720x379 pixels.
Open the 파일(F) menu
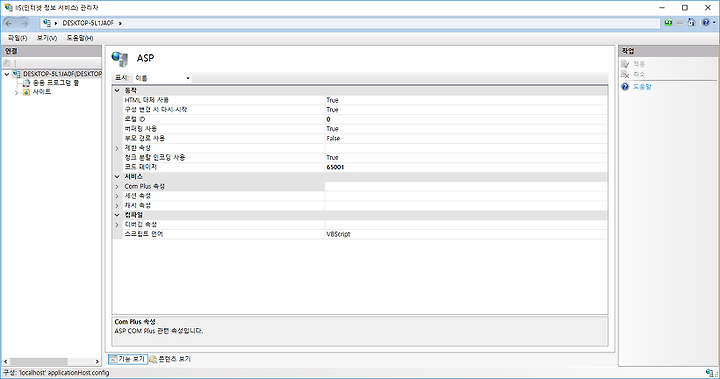(x=17, y=38)
